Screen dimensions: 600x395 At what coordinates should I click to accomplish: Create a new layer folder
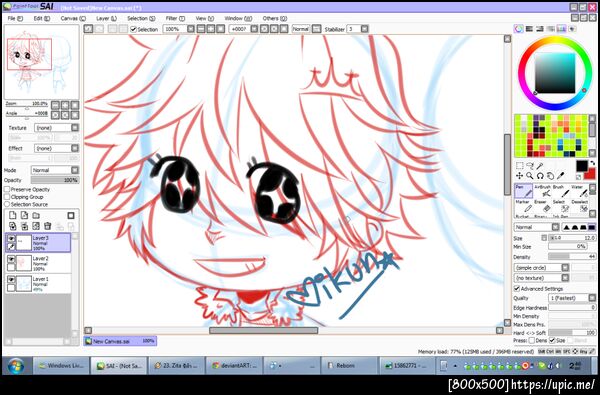tap(36, 215)
